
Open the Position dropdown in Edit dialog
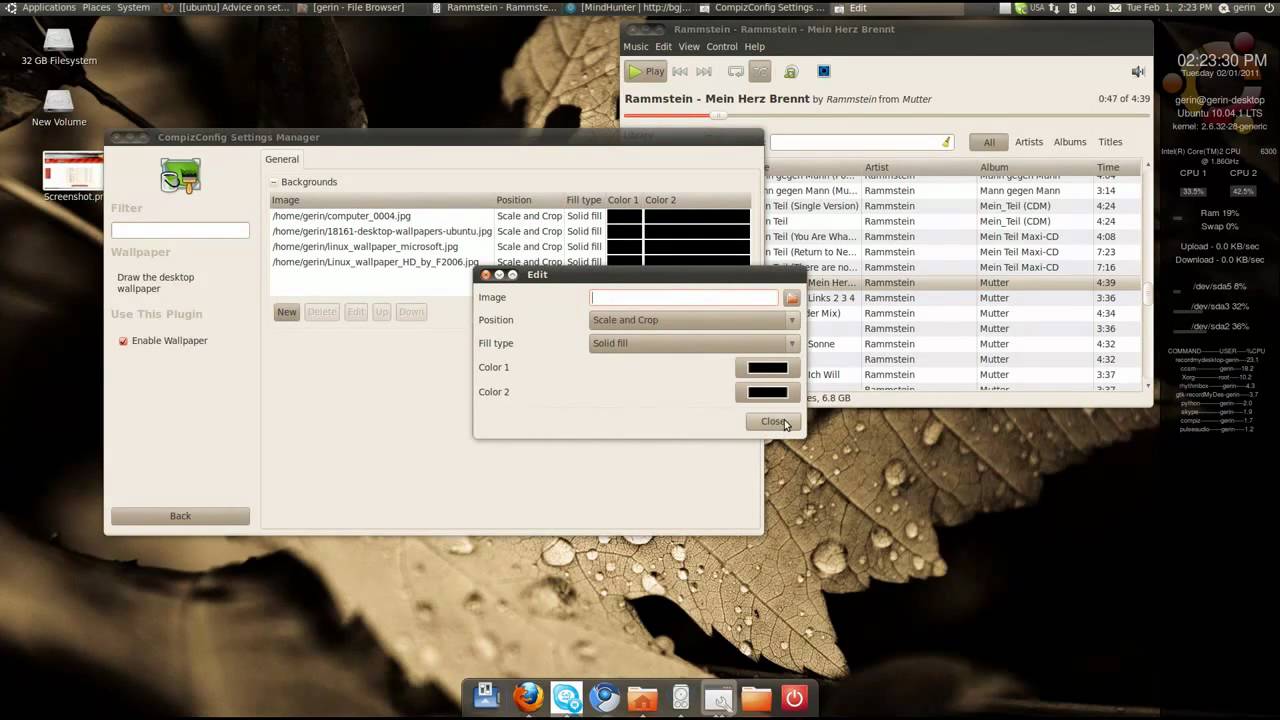coord(695,321)
